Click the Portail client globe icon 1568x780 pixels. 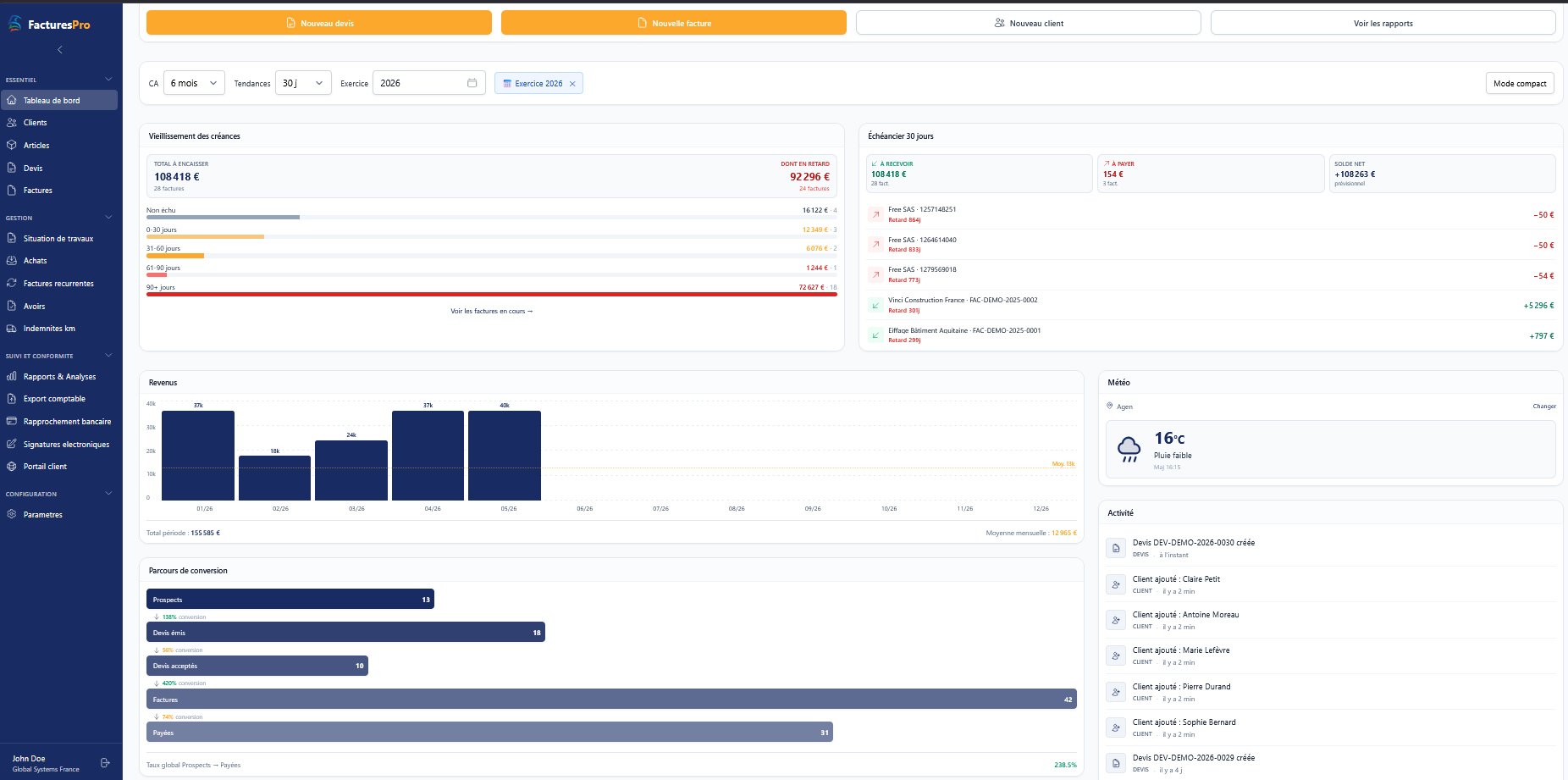point(12,467)
